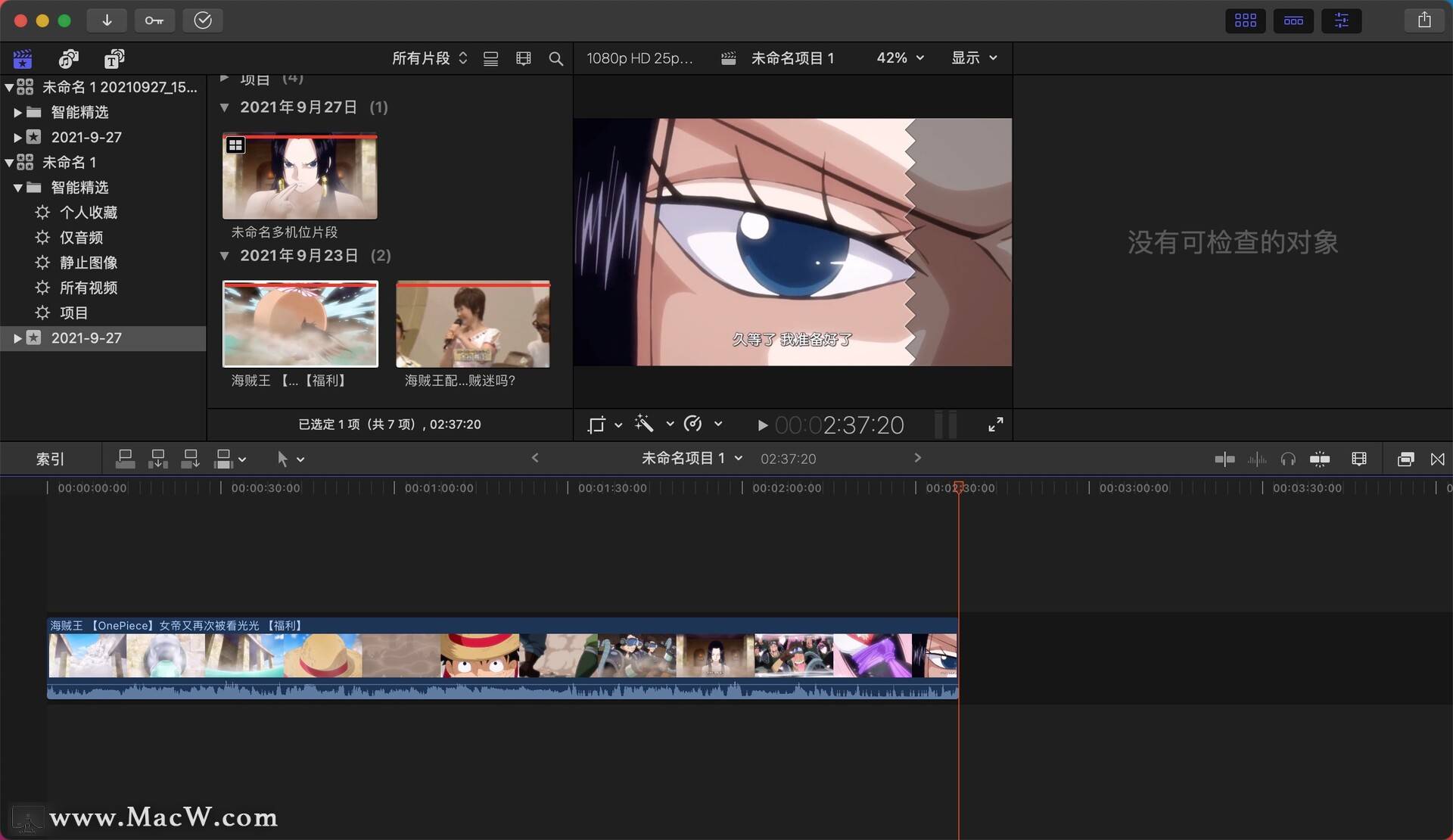Expand the partially visible 项目 group
Image resolution: width=1453 pixels, height=840 pixels.
click(x=224, y=79)
